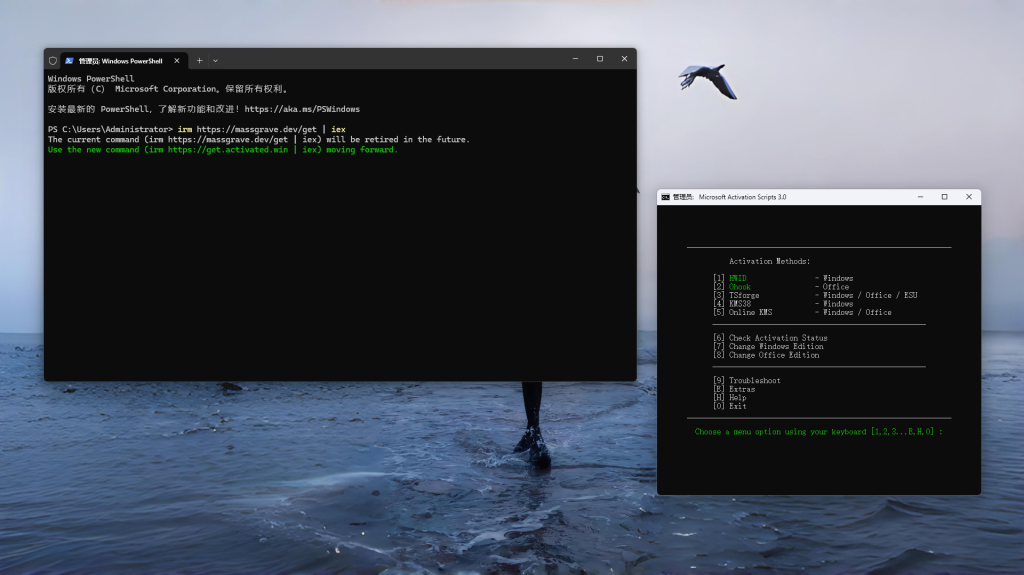Screen dimensions: 1024x575
Task: Close the Windows PowerShell terminal window
Action: pyautogui.click(x=624, y=59)
